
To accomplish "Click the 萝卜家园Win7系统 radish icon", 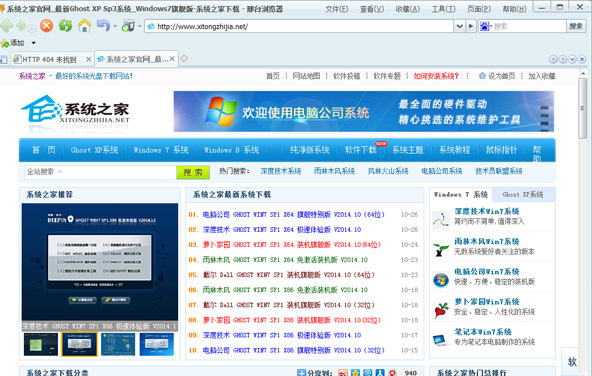I will tap(441, 310).
